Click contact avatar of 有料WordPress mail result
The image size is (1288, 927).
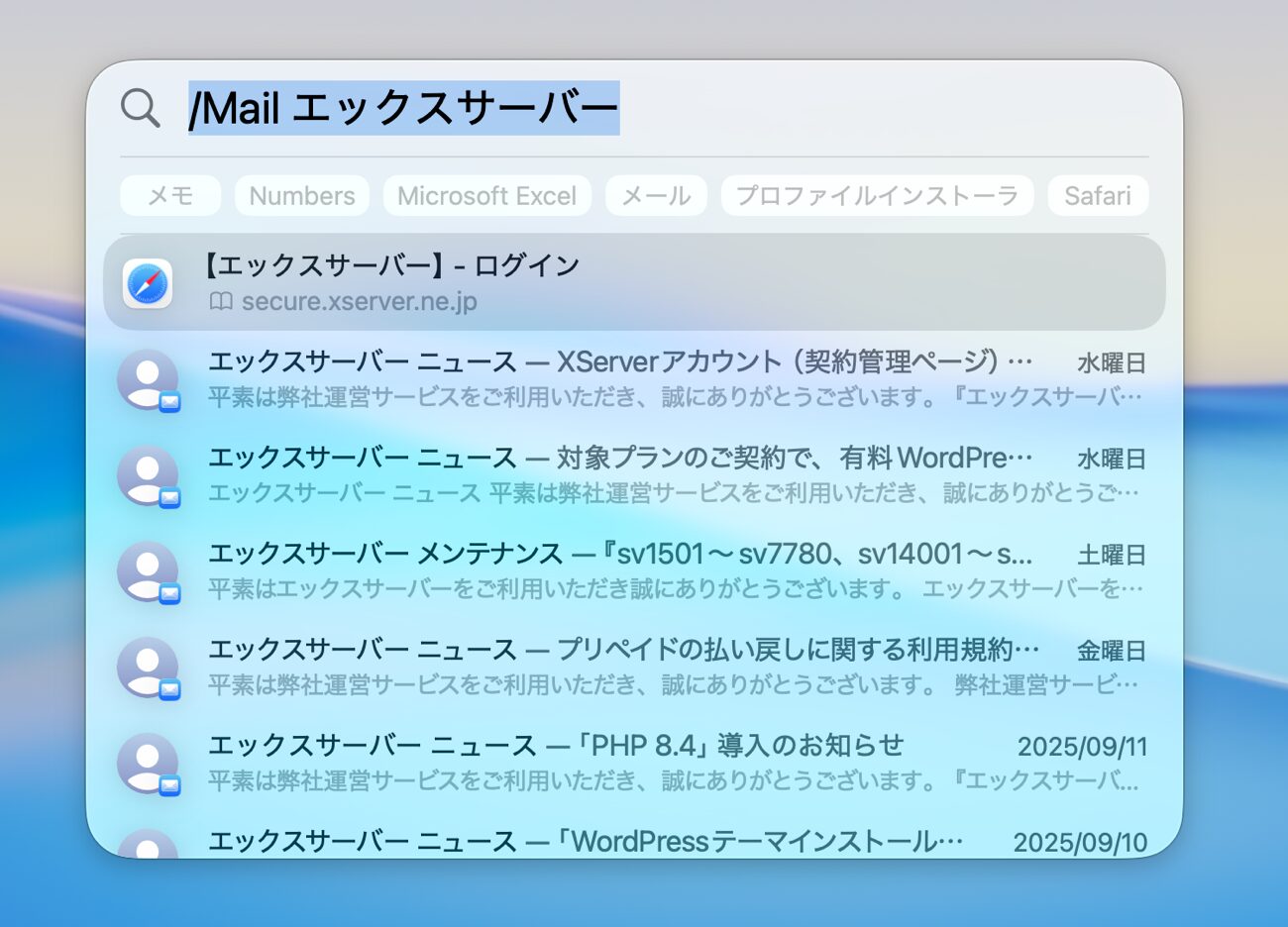click(148, 474)
